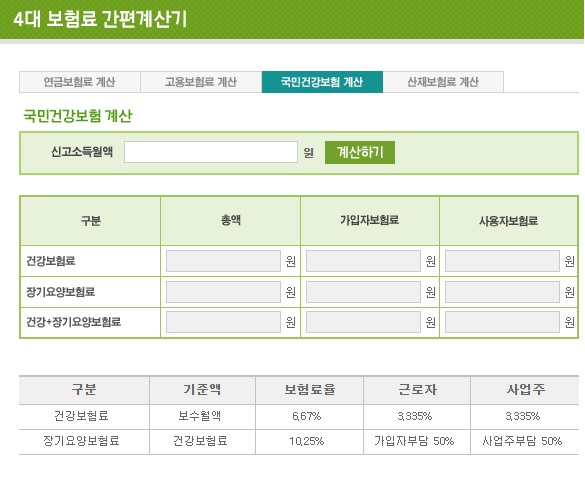Click the 보험료율 header in rate table
The height and width of the screenshot is (493, 585).
pyautogui.click(x=309, y=390)
